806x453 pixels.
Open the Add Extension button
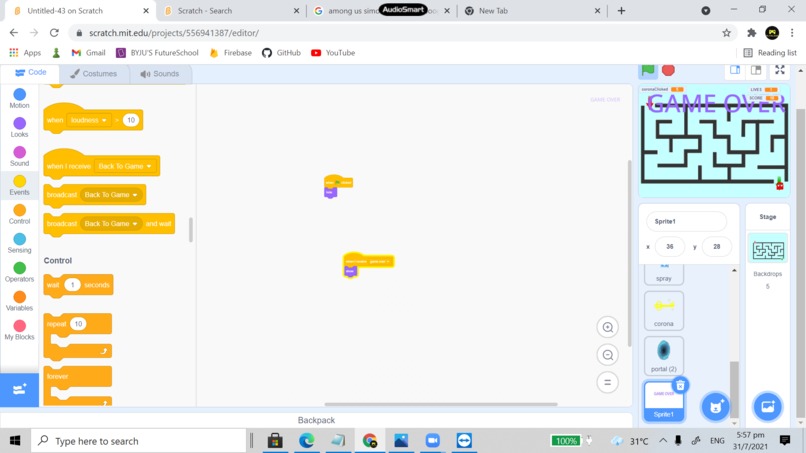coord(19,389)
